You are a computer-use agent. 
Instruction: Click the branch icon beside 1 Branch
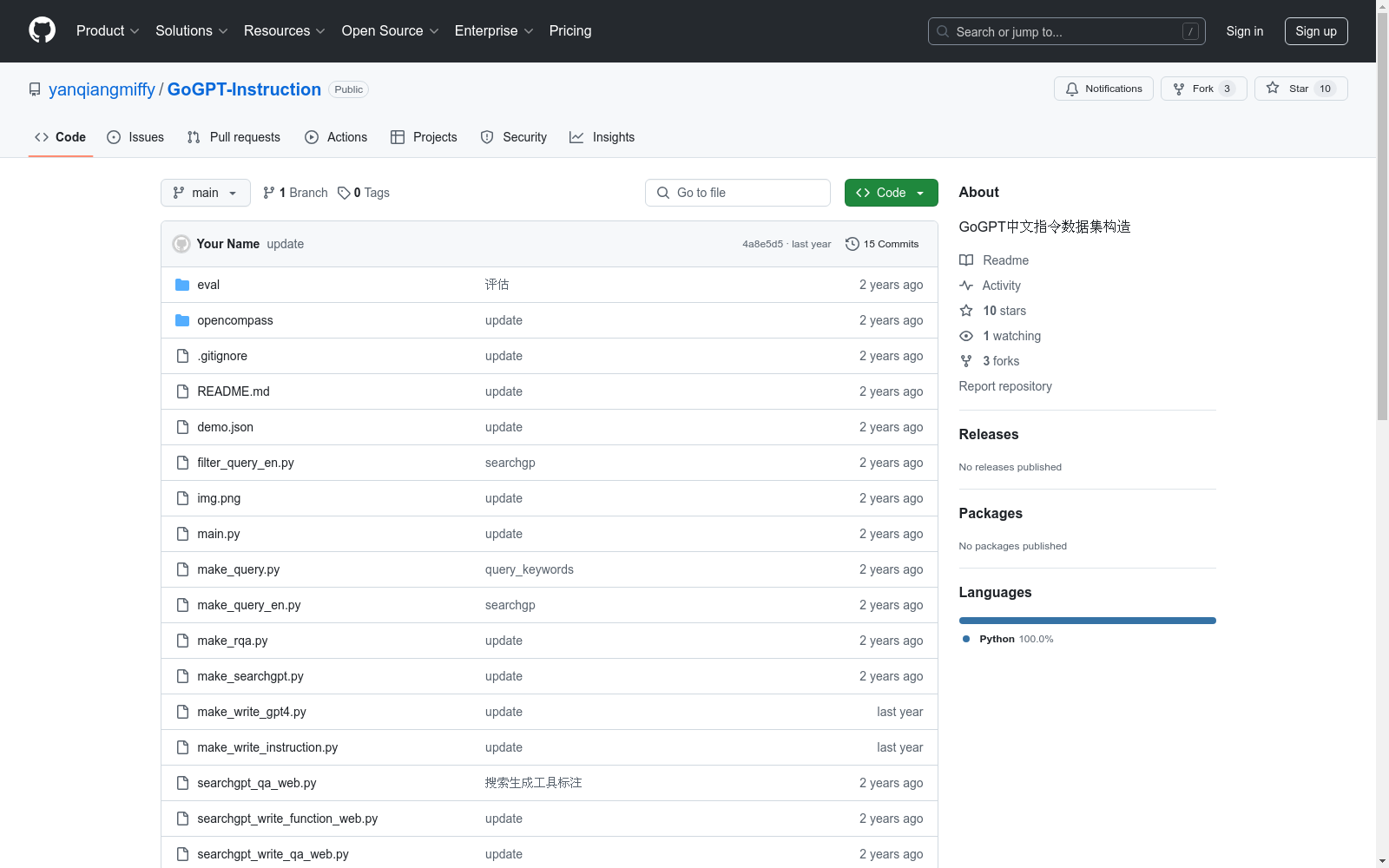(x=269, y=193)
